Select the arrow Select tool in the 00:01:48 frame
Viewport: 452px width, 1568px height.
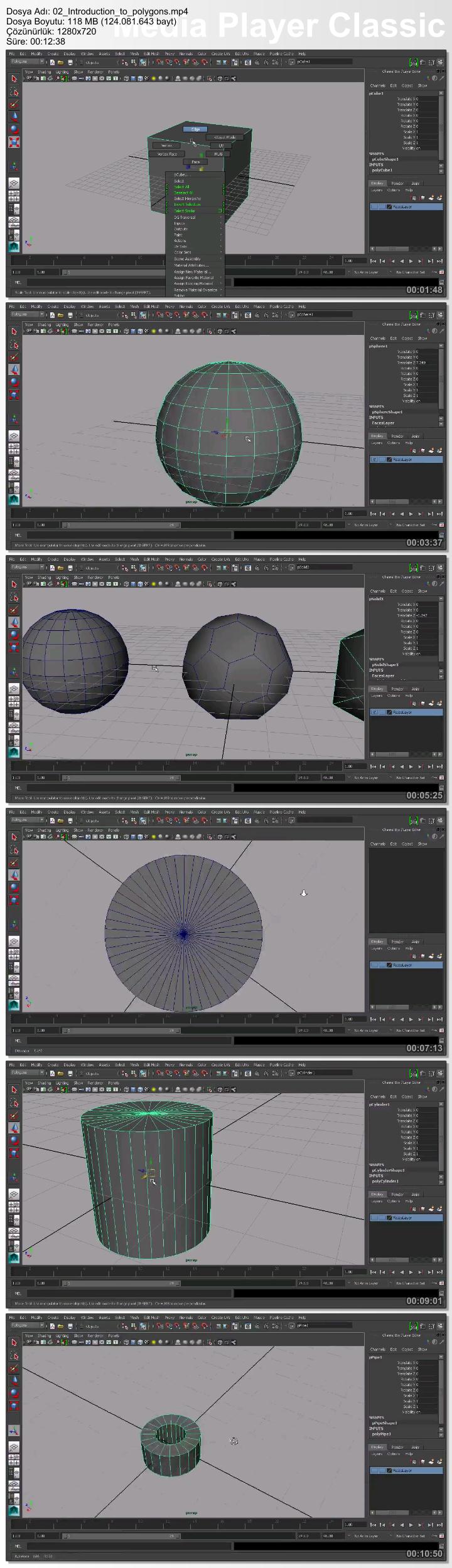14,79
